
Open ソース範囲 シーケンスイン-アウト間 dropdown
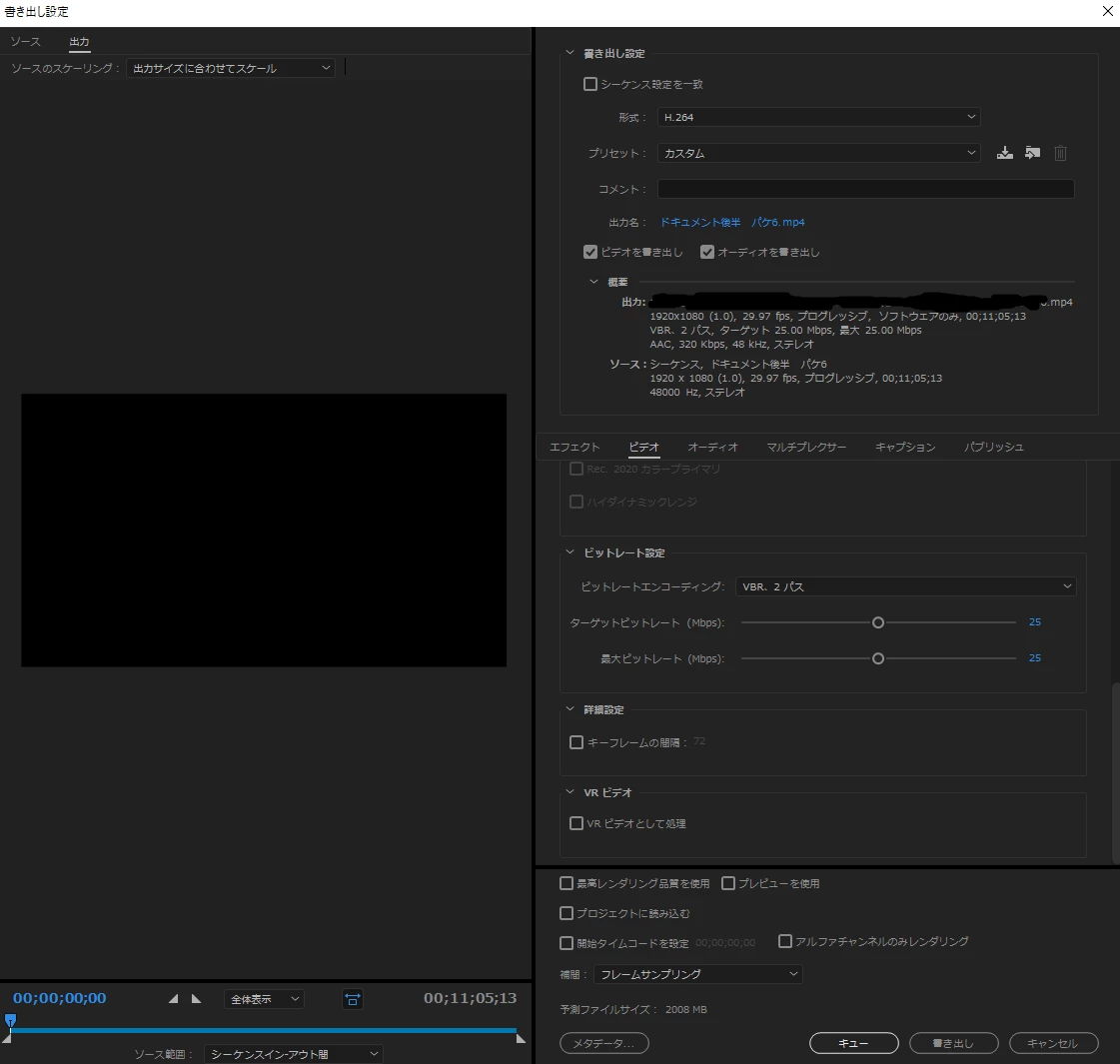(x=294, y=1054)
